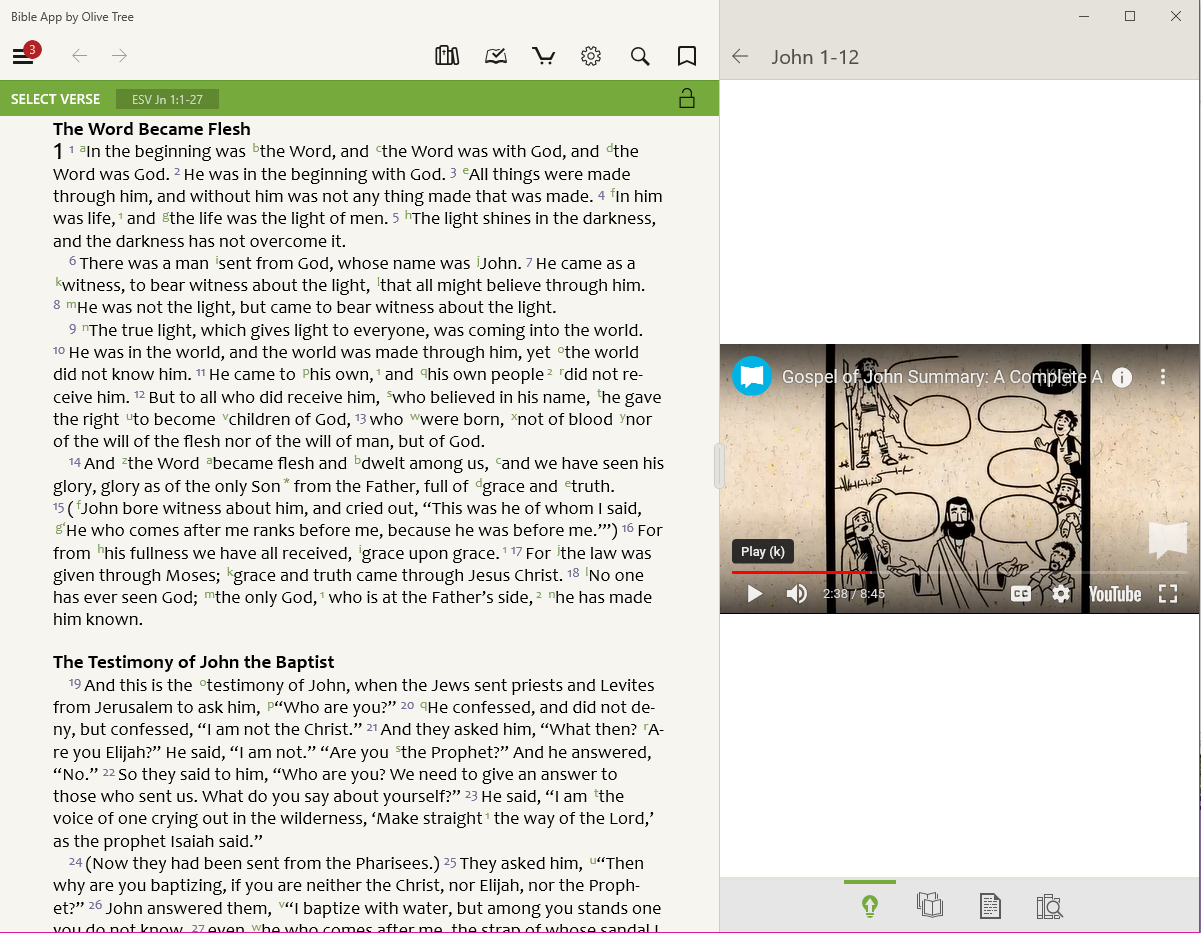The width and height of the screenshot is (1201, 933).
Task: Open the video on YouTube via the logo
Action: tap(1115, 594)
